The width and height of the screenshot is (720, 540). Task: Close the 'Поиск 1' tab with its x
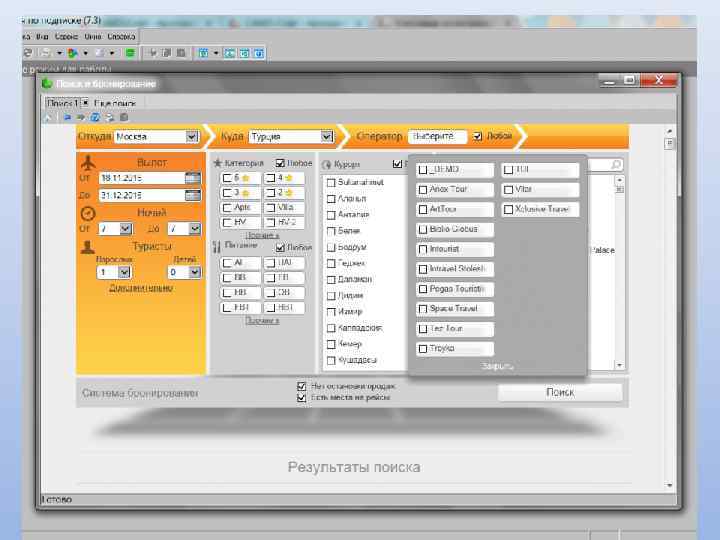pos(85,103)
